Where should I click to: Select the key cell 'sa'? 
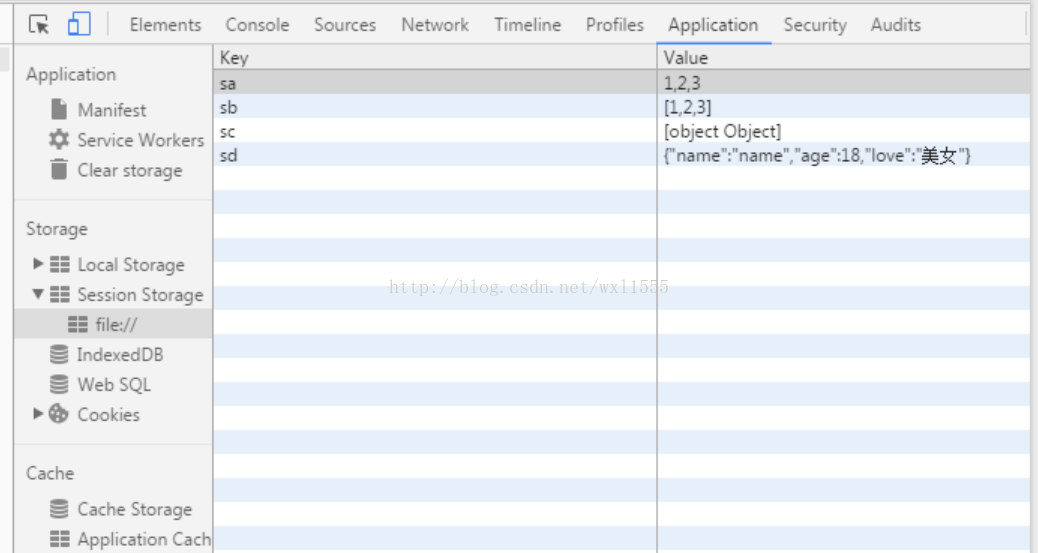pyautogui.click(x=435, y=83)
